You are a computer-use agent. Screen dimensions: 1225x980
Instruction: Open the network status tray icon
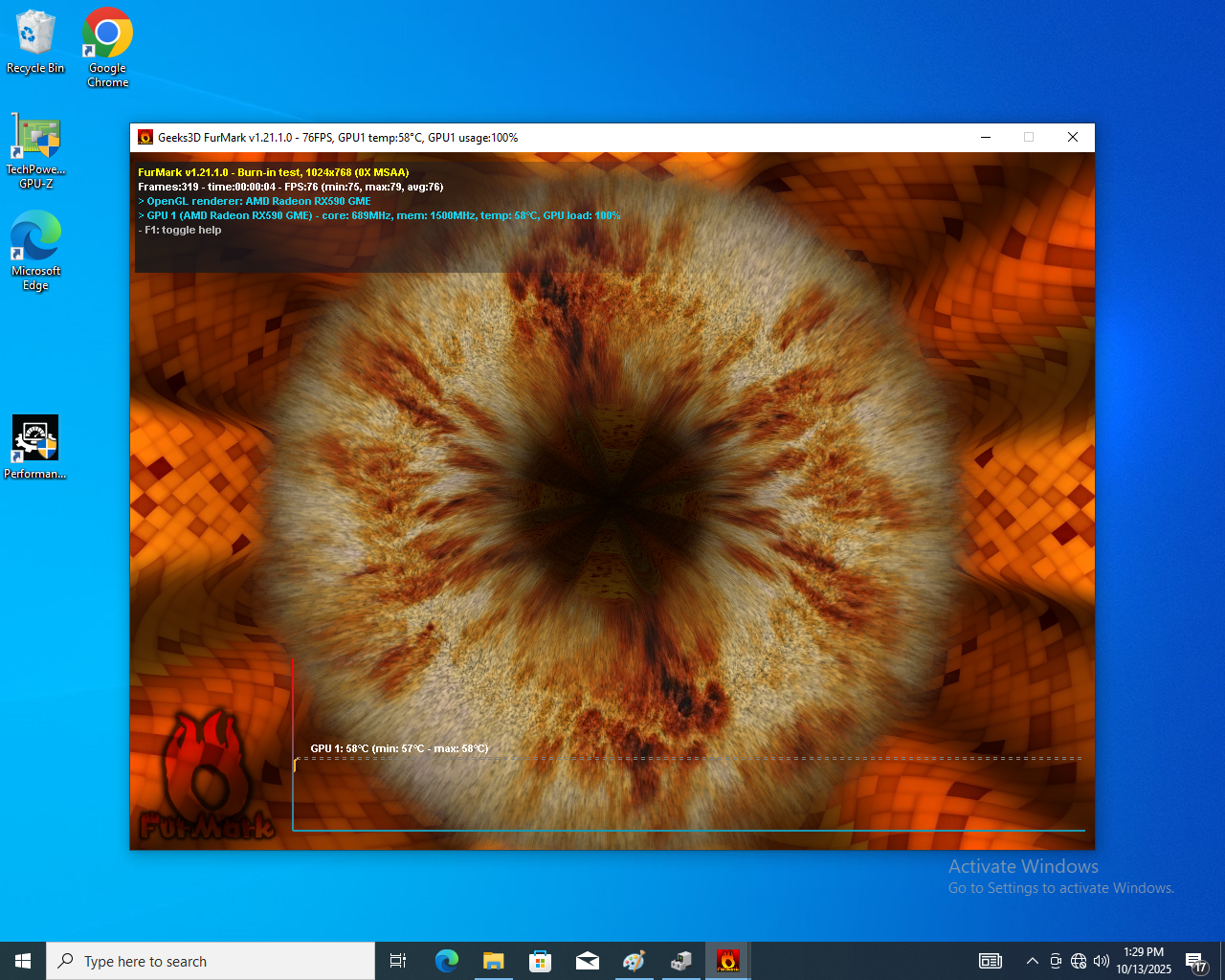tap(1079, 961)
